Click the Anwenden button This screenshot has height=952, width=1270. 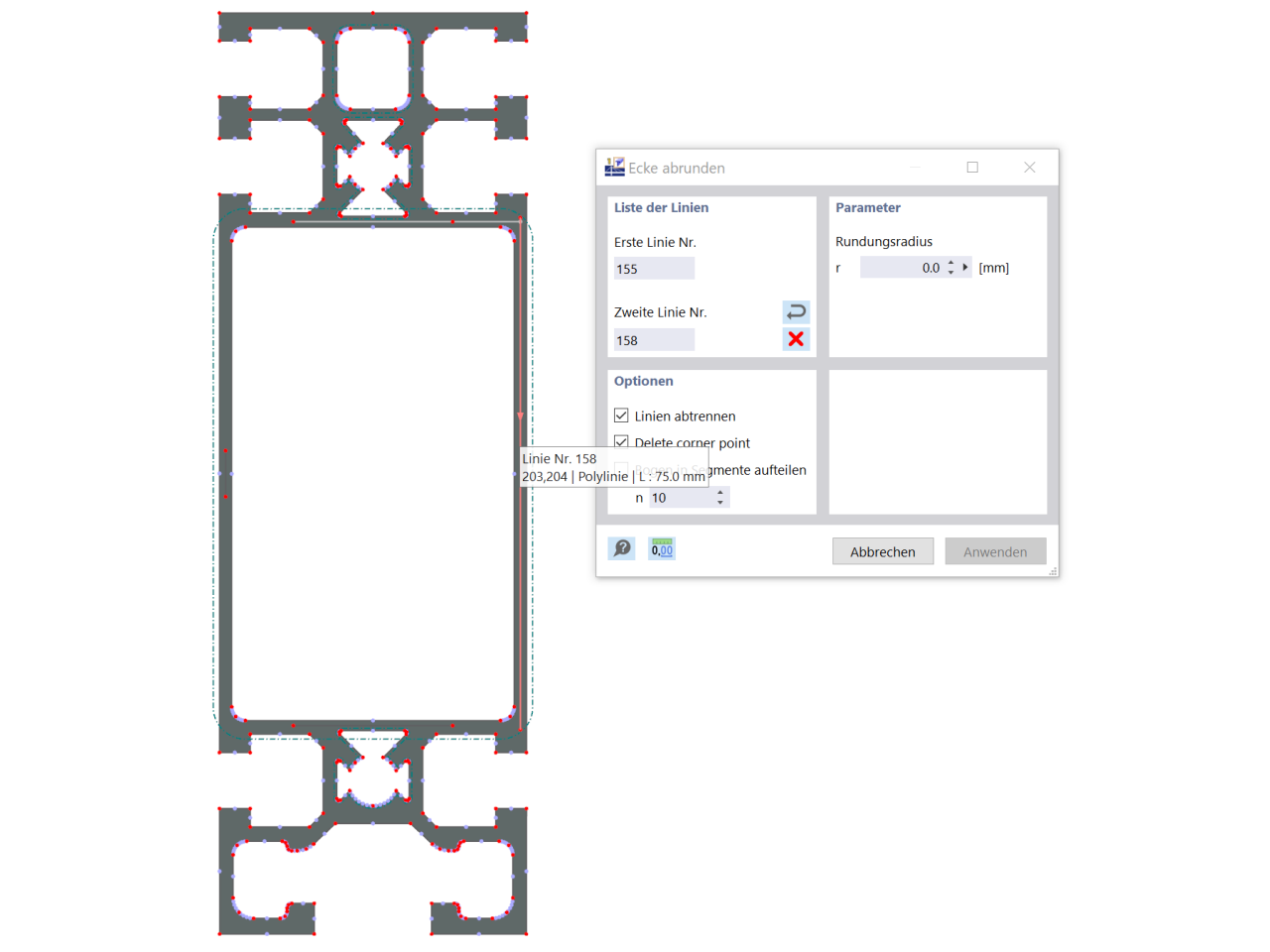click(x=995, y=551)
